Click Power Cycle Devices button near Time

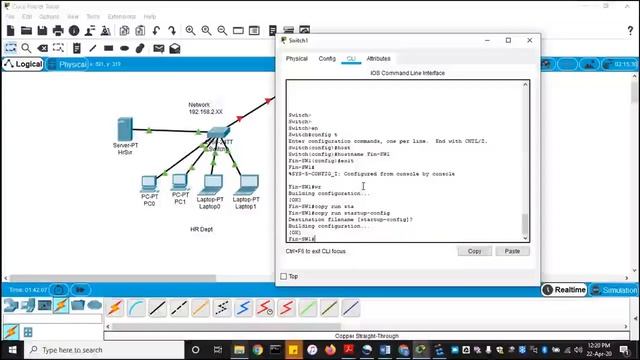point(59,290)
